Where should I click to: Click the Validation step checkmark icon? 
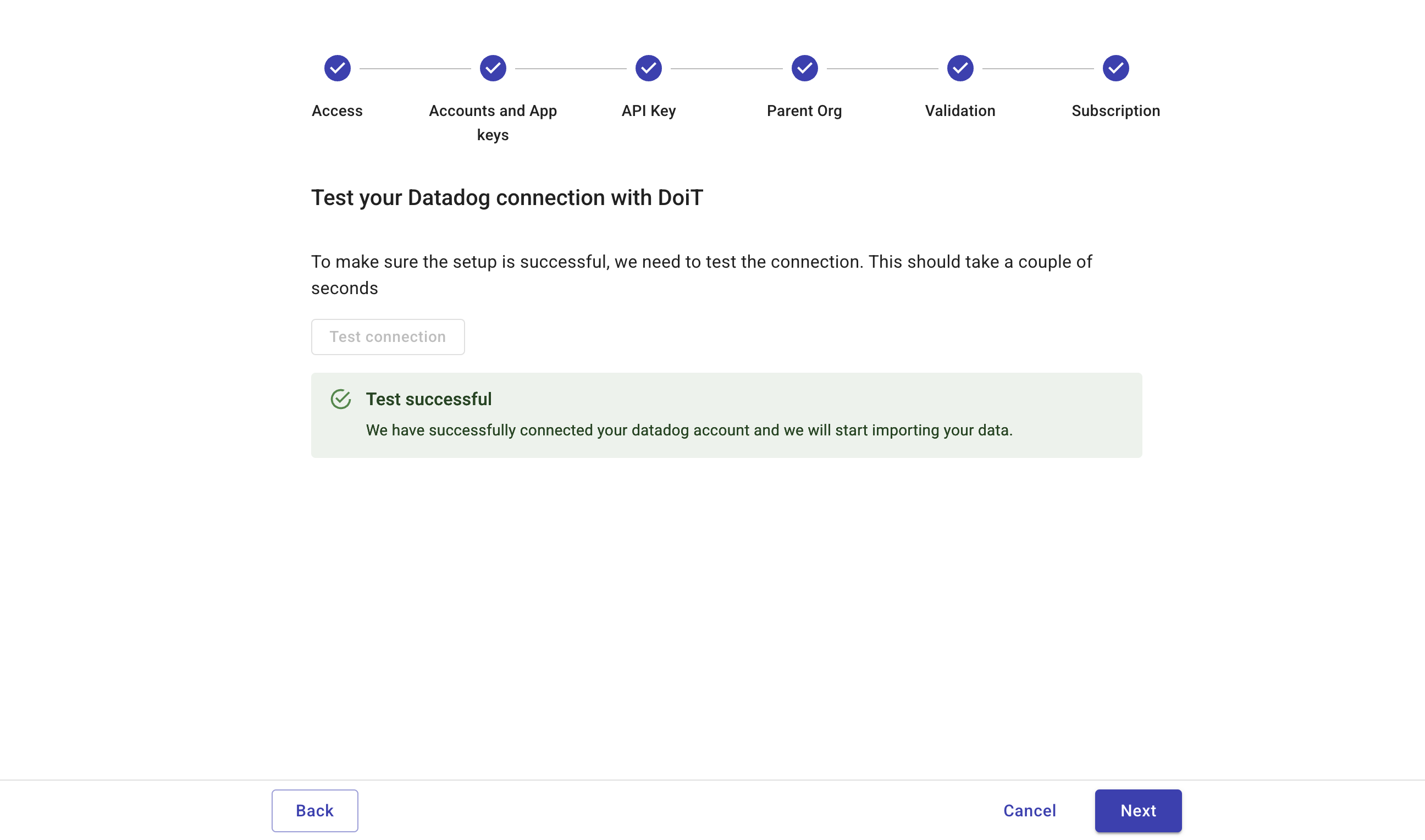click(960, 68)
